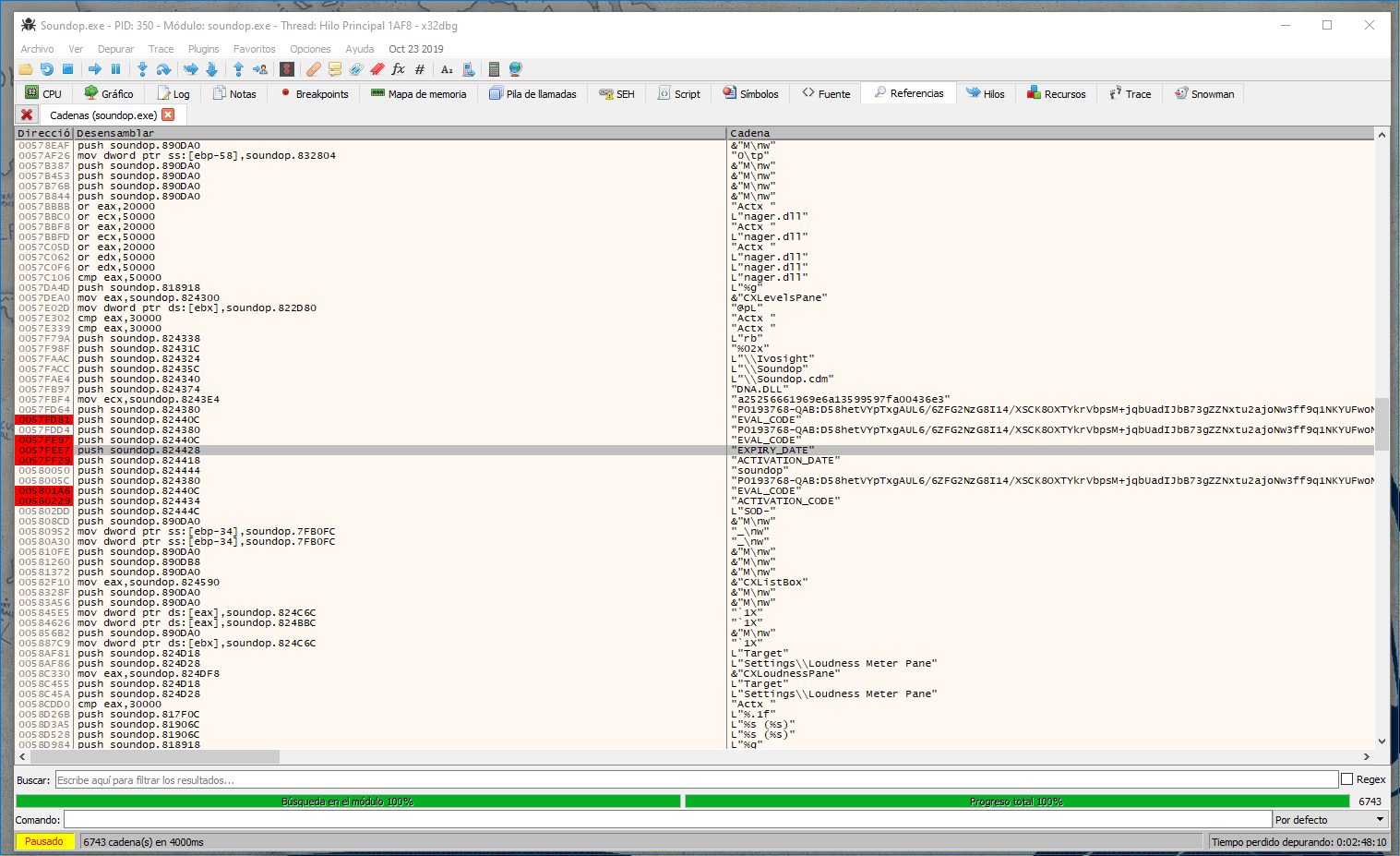1400x856 pixels.
Task: Switch to the Breakpoints tab
Action: coord(315,93)
